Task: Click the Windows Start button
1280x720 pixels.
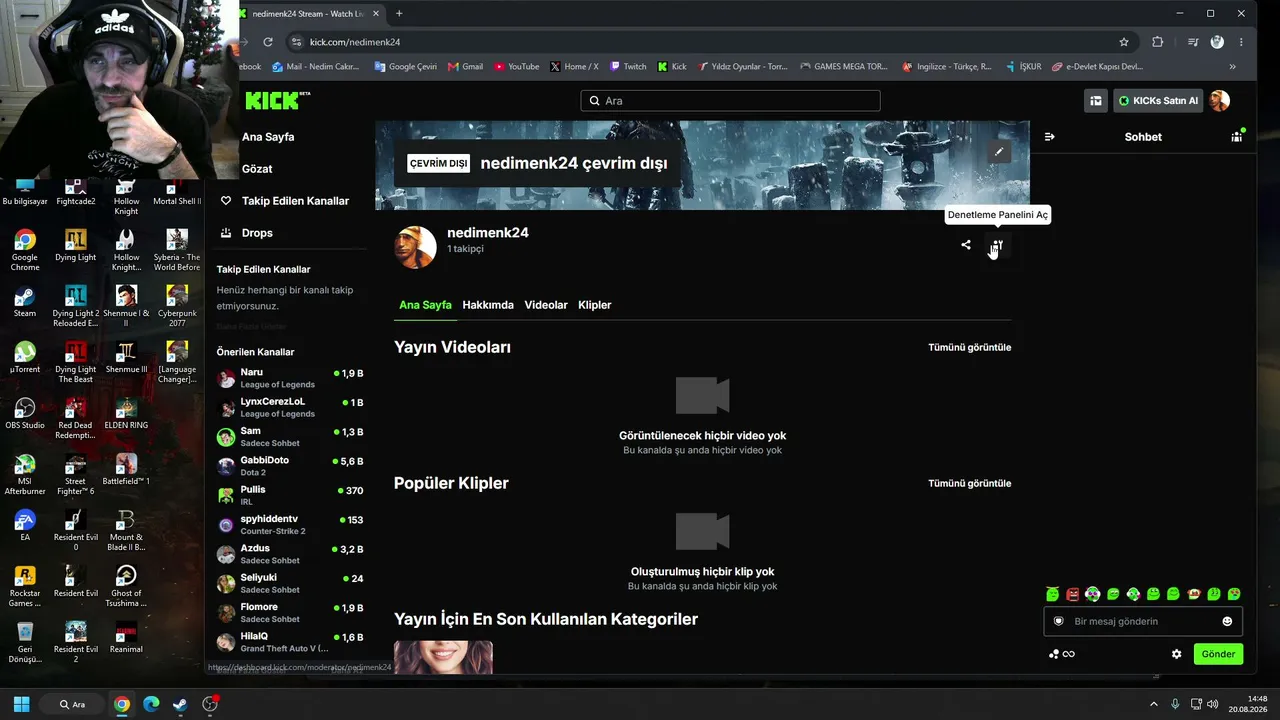Action: click(x=21, y=704)
